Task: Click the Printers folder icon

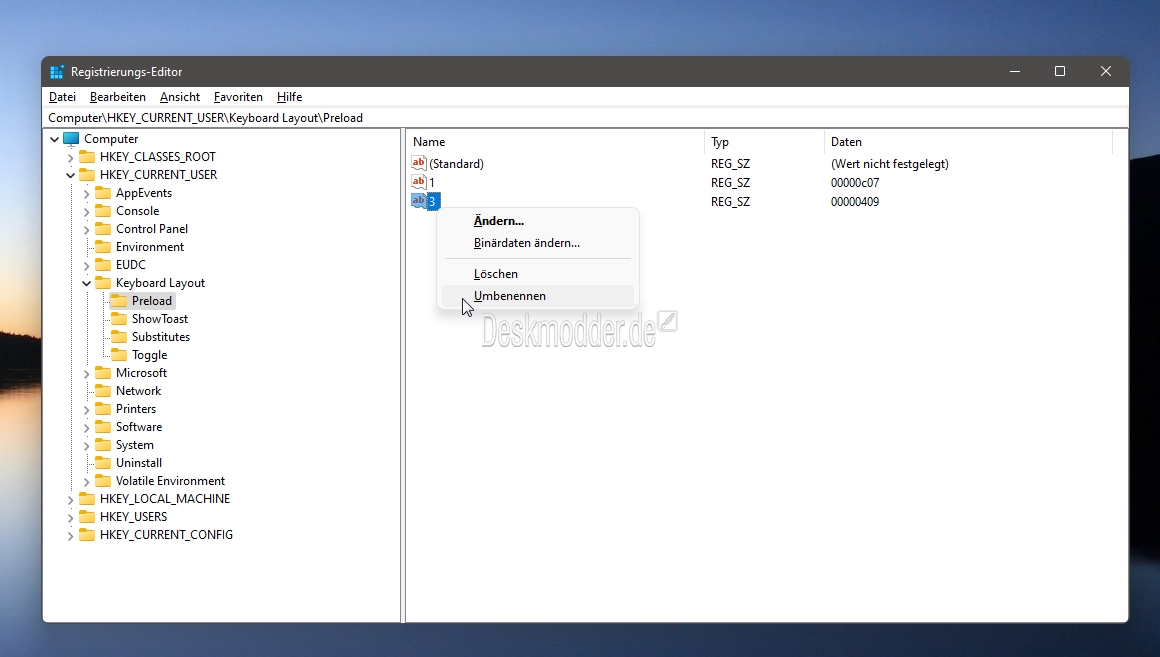Action: [103, 409]
